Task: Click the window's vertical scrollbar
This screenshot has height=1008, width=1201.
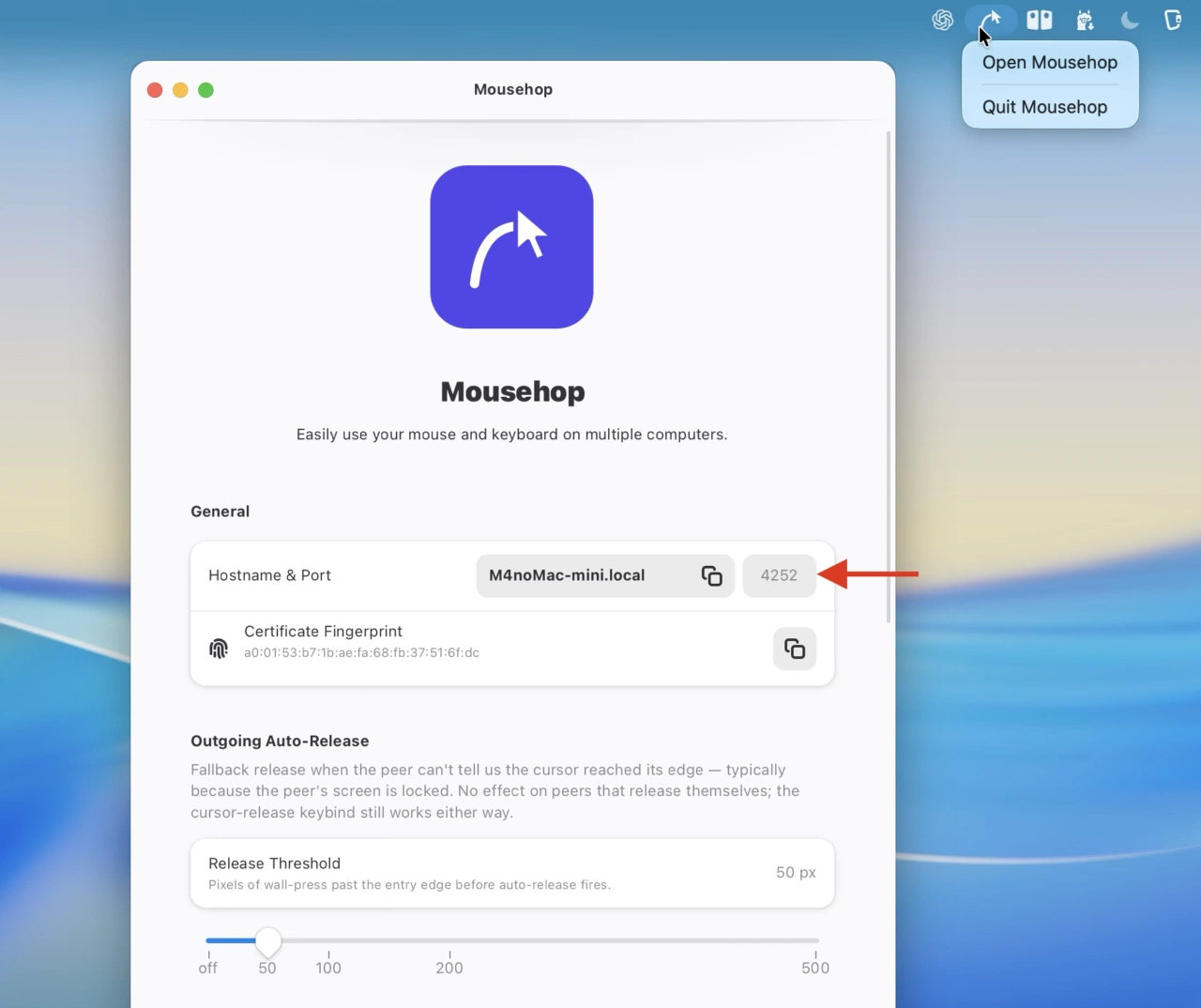Action: (889, 377)
